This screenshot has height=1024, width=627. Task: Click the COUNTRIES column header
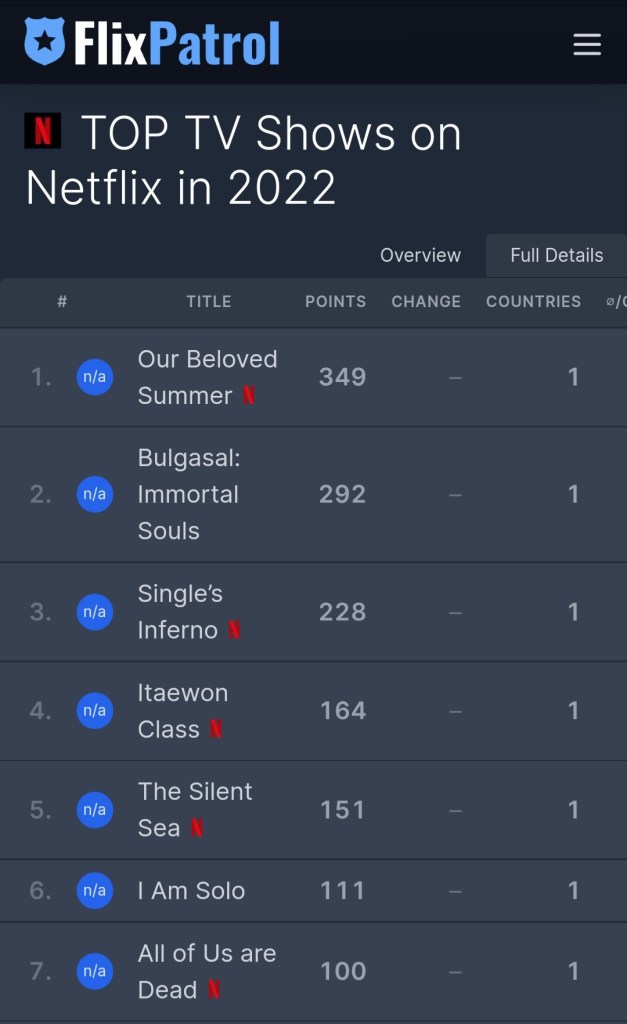pyautogui.click(x=533, y=301)
